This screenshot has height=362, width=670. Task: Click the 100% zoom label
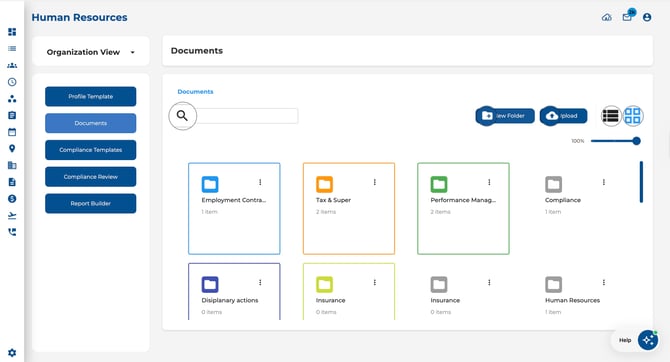click(x=578, y=141)
